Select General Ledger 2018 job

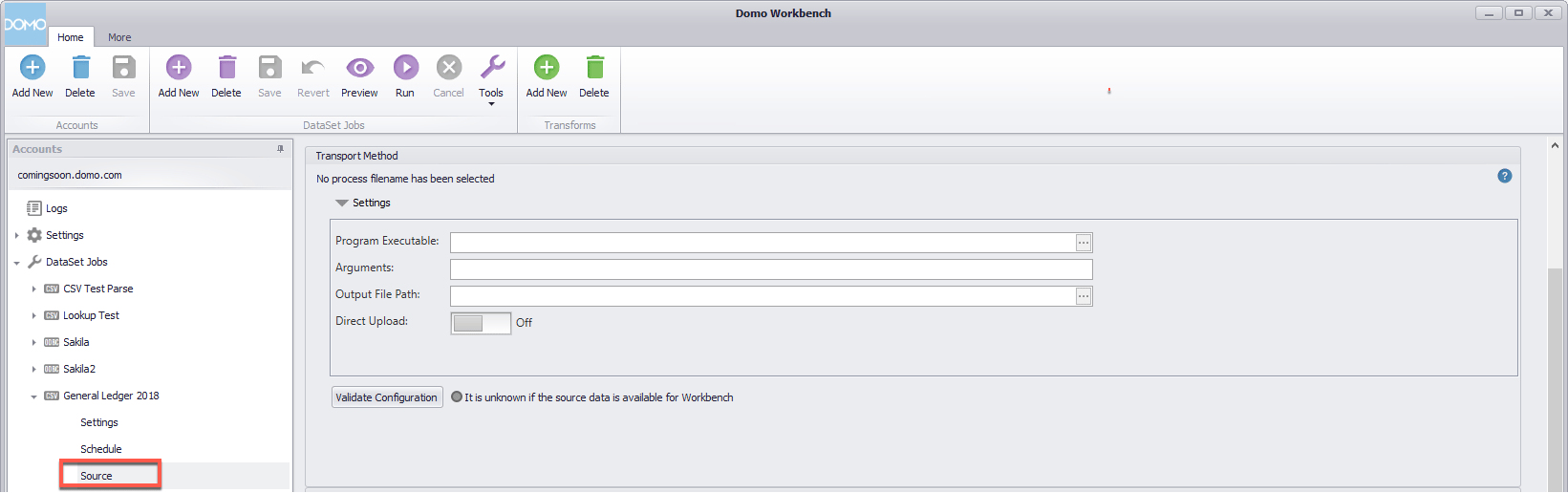tap(102, 396)
